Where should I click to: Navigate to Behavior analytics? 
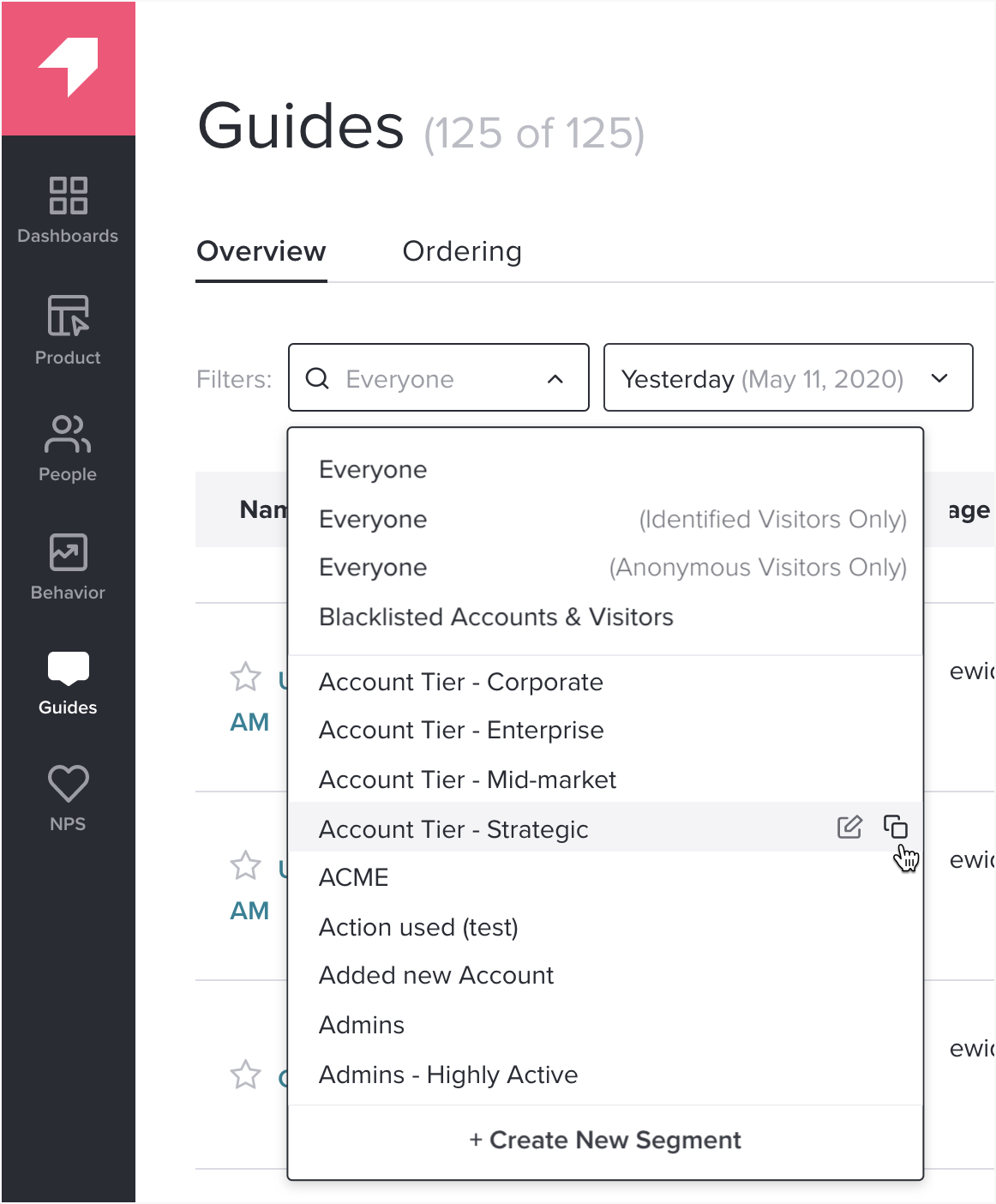coord(68,566)
